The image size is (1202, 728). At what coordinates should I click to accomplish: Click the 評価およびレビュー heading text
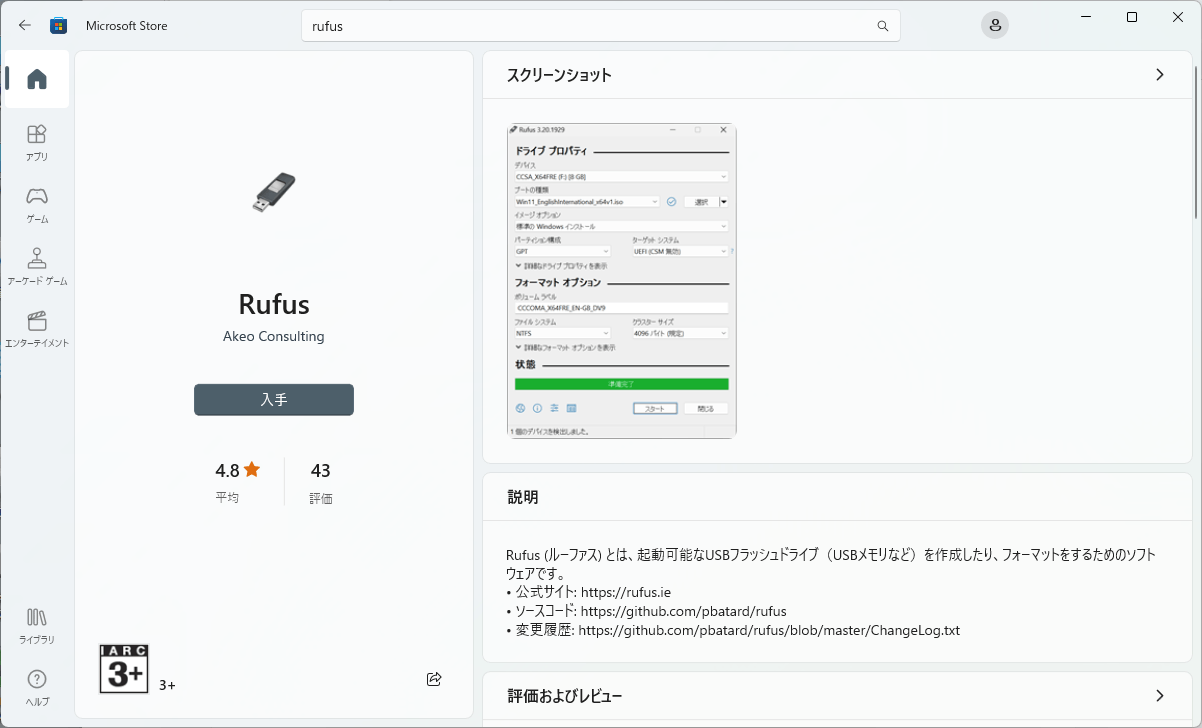click(x=565, y=695)
